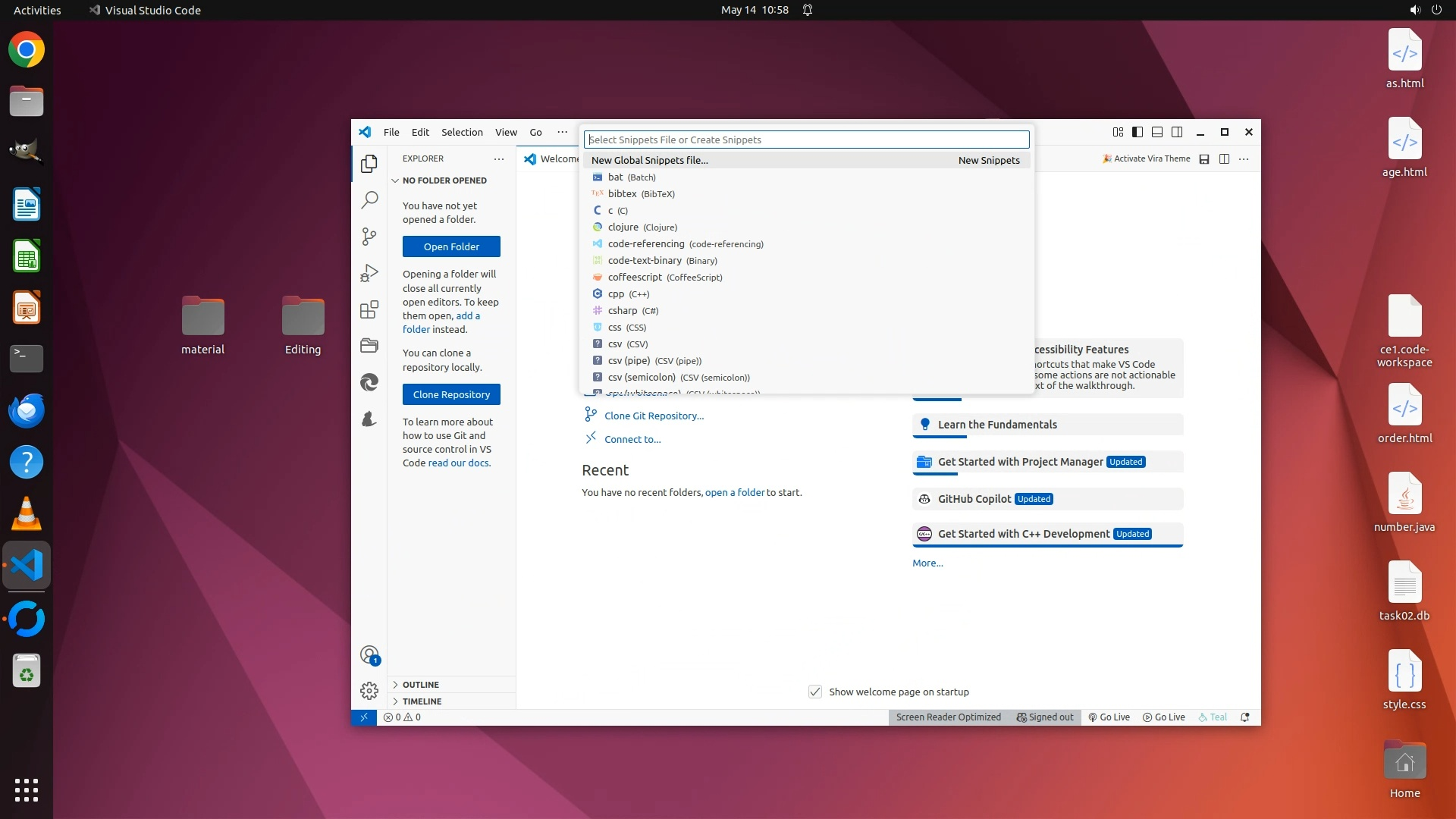This screenshot has width=1456, height=819.
Task: Open the Accounts icon in activity bar
Action: click(369, 655)
